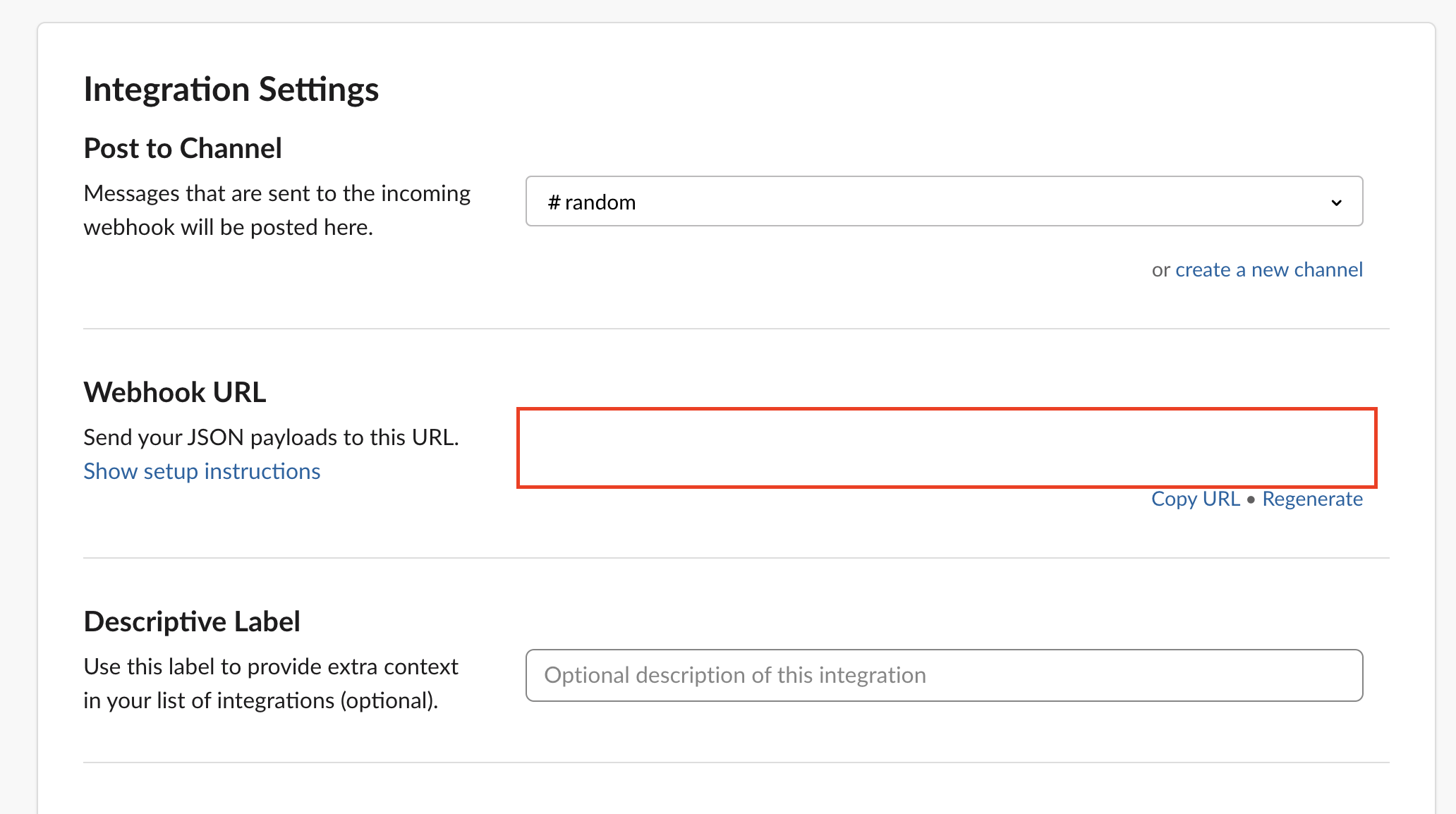This screenshot has height=814, width=1456.
Task: Click the word 'or' before channel link
Action: pyautogui.click(x=1160, y=270)
